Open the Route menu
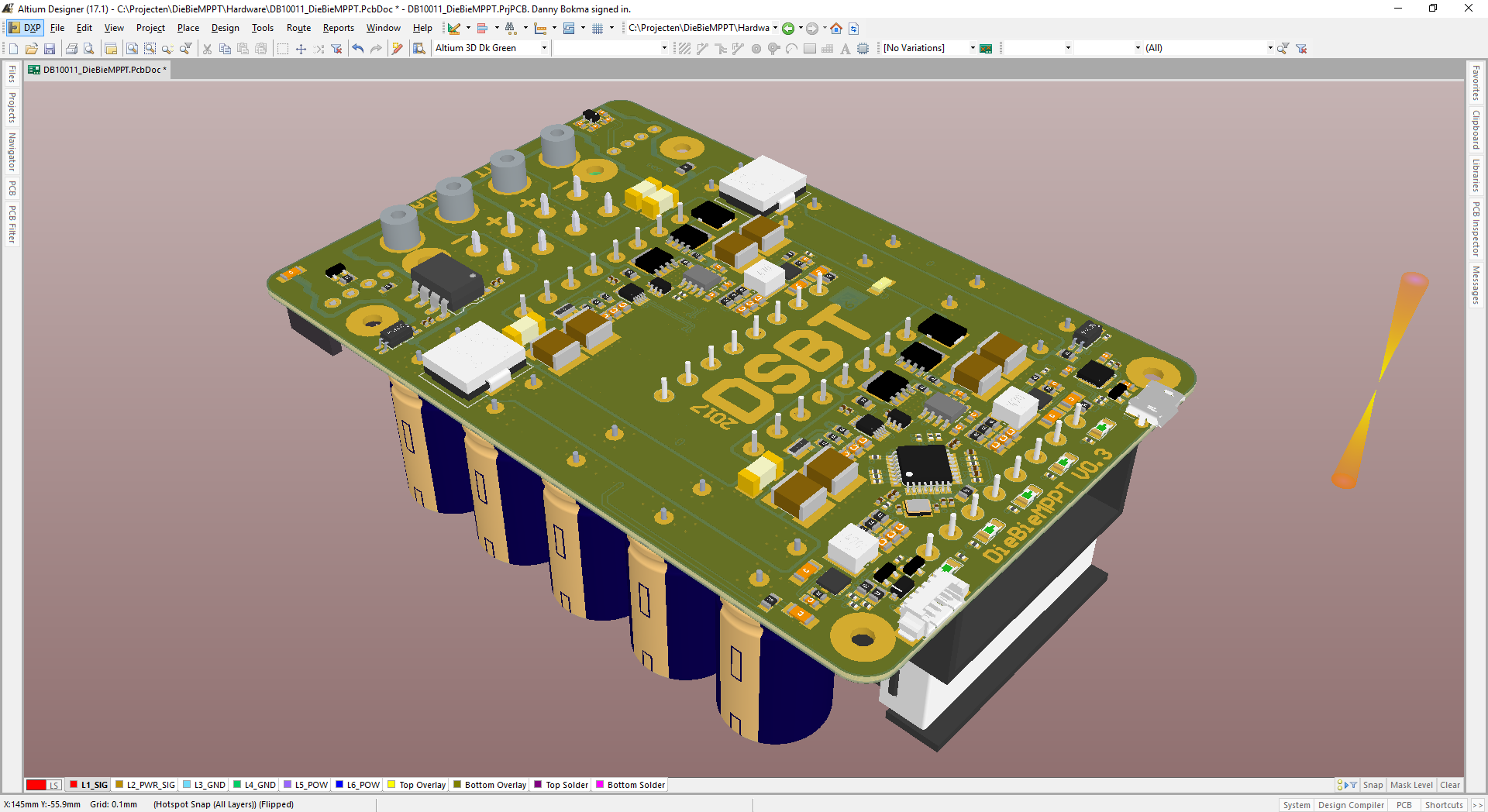The width and height of the screenshot is (1488, 812). pos(298,28)
